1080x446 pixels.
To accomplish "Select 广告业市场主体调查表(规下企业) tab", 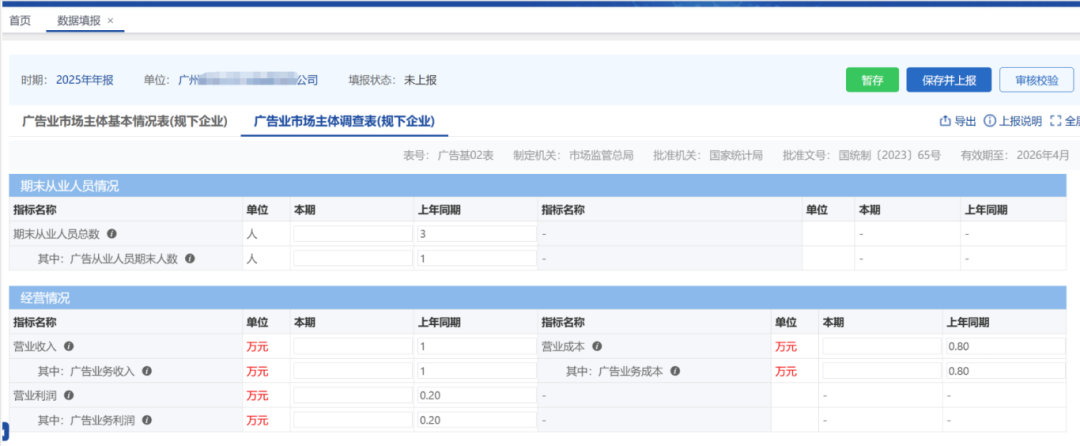I will pyautogui.click(x=344, y=122).
